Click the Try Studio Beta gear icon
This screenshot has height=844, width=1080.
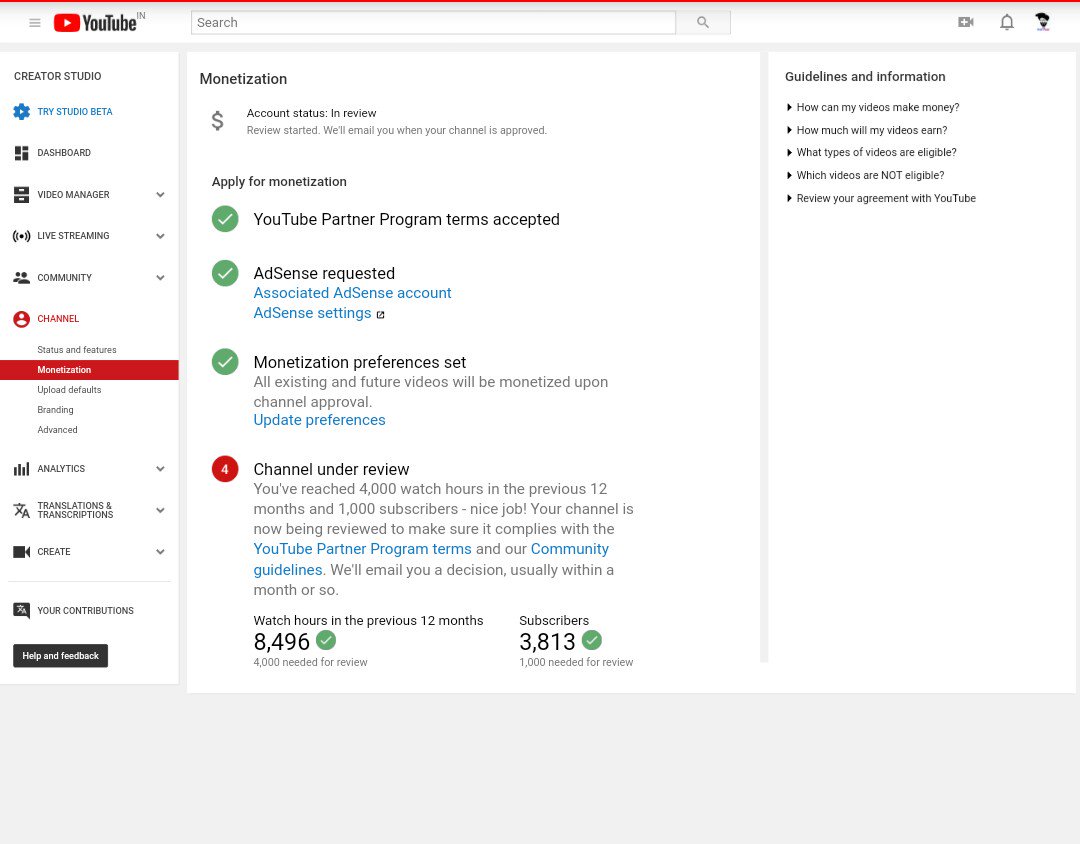tap(21, 112)
